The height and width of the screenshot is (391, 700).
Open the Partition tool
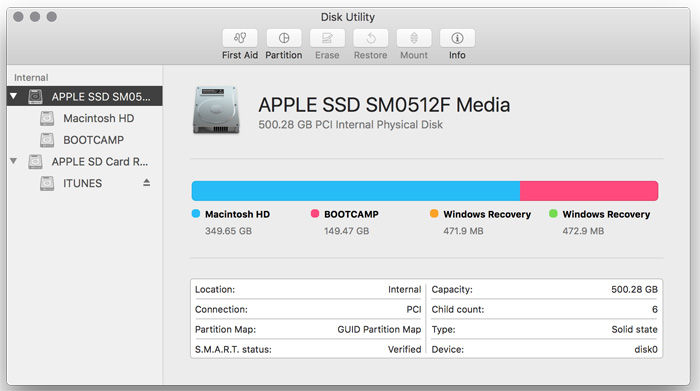click(283, 38)
